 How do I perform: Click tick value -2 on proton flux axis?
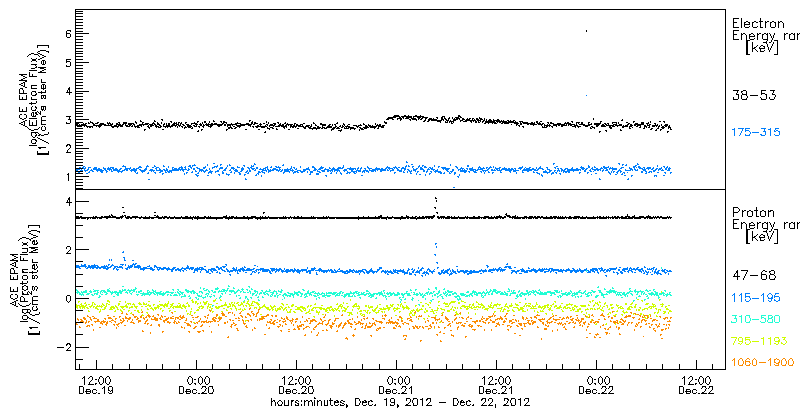click(x=65, y=347)
